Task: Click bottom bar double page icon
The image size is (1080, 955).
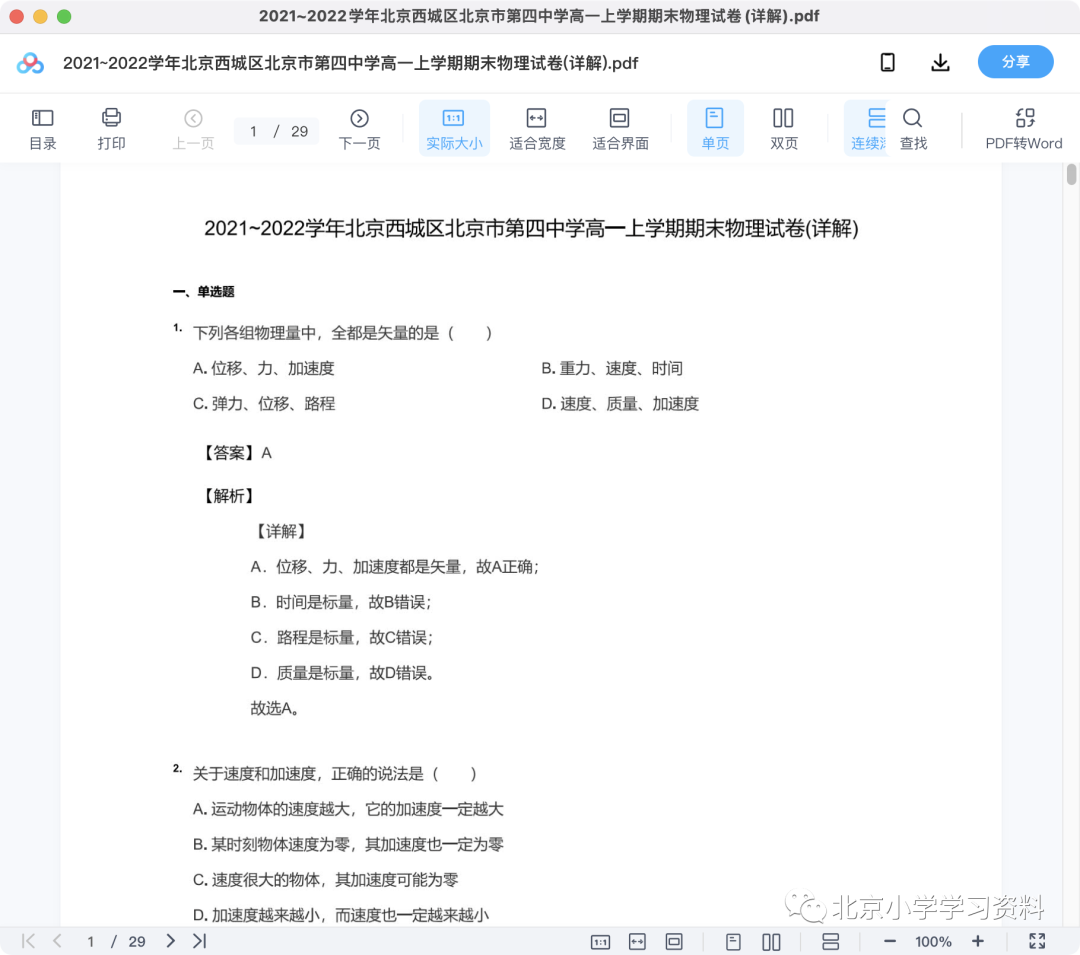Action: pyautogui.click(x=771, y=942)
